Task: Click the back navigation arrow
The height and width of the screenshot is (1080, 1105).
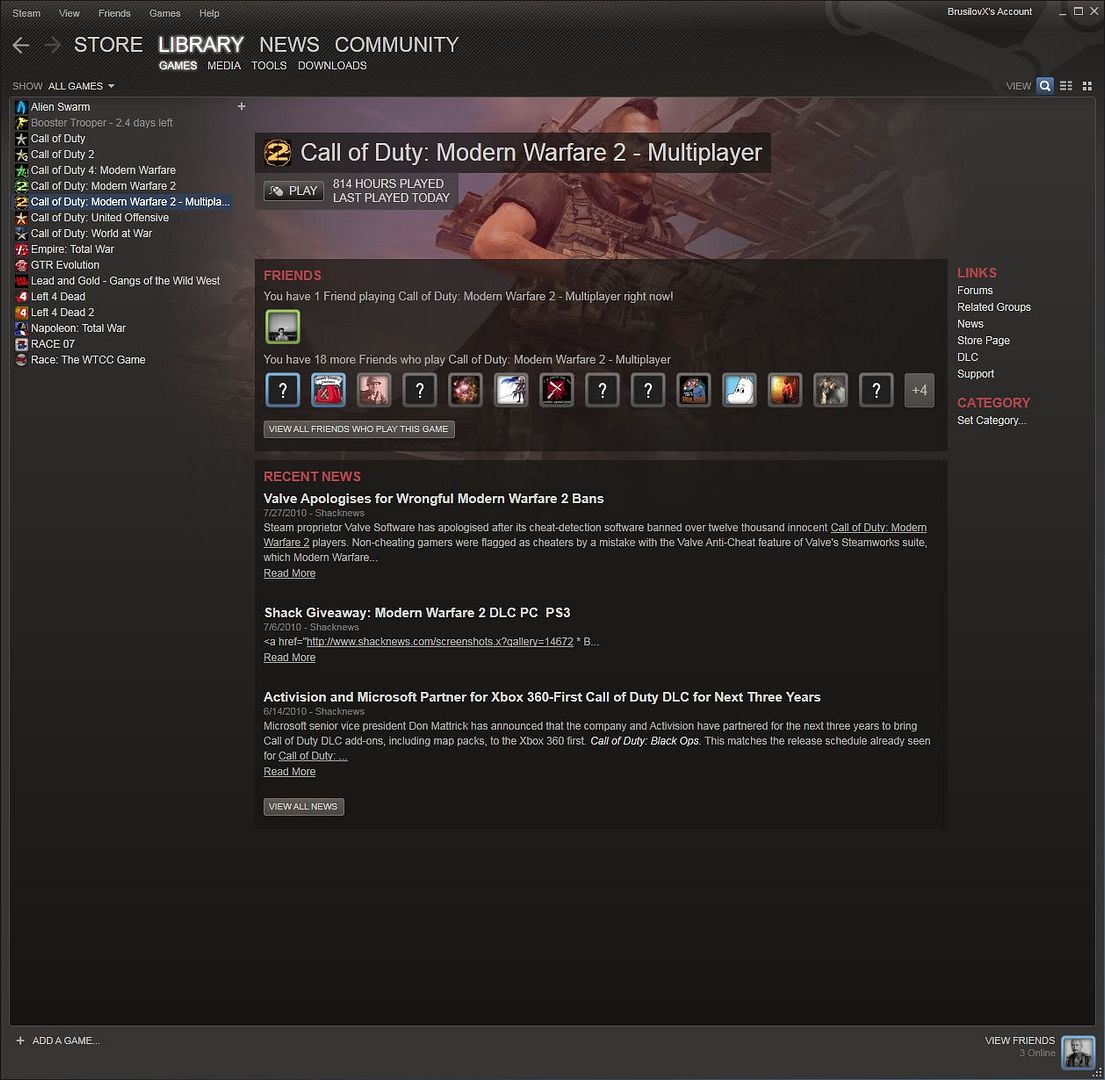Action: coord(21,45)
